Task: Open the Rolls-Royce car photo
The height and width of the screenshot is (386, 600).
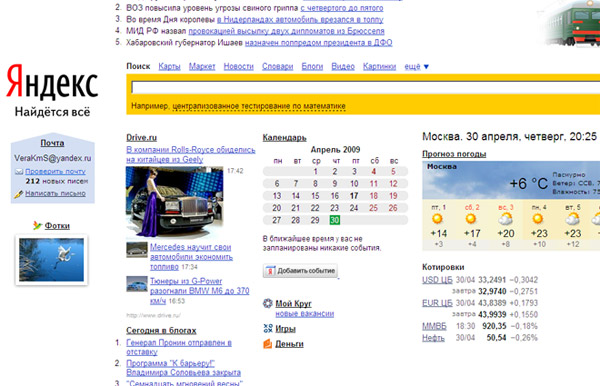Action: pyautogui.click(x=174, y=202)
